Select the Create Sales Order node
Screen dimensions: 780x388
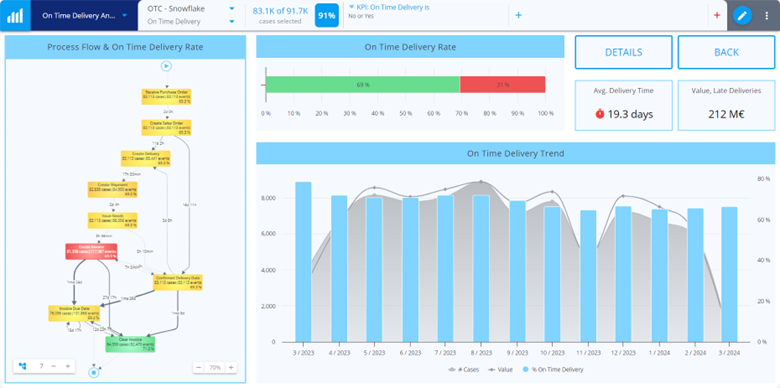click(167, 127)
